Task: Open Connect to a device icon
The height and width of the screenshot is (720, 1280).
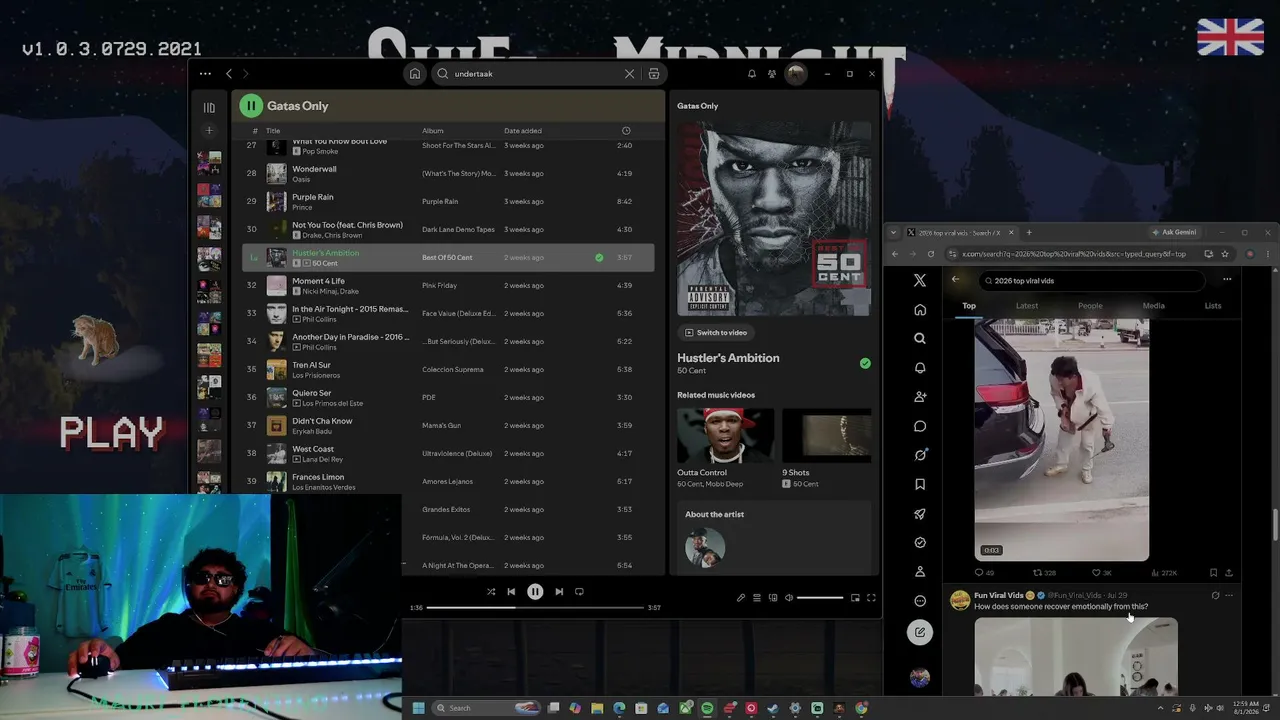Action: click(773, 598)
